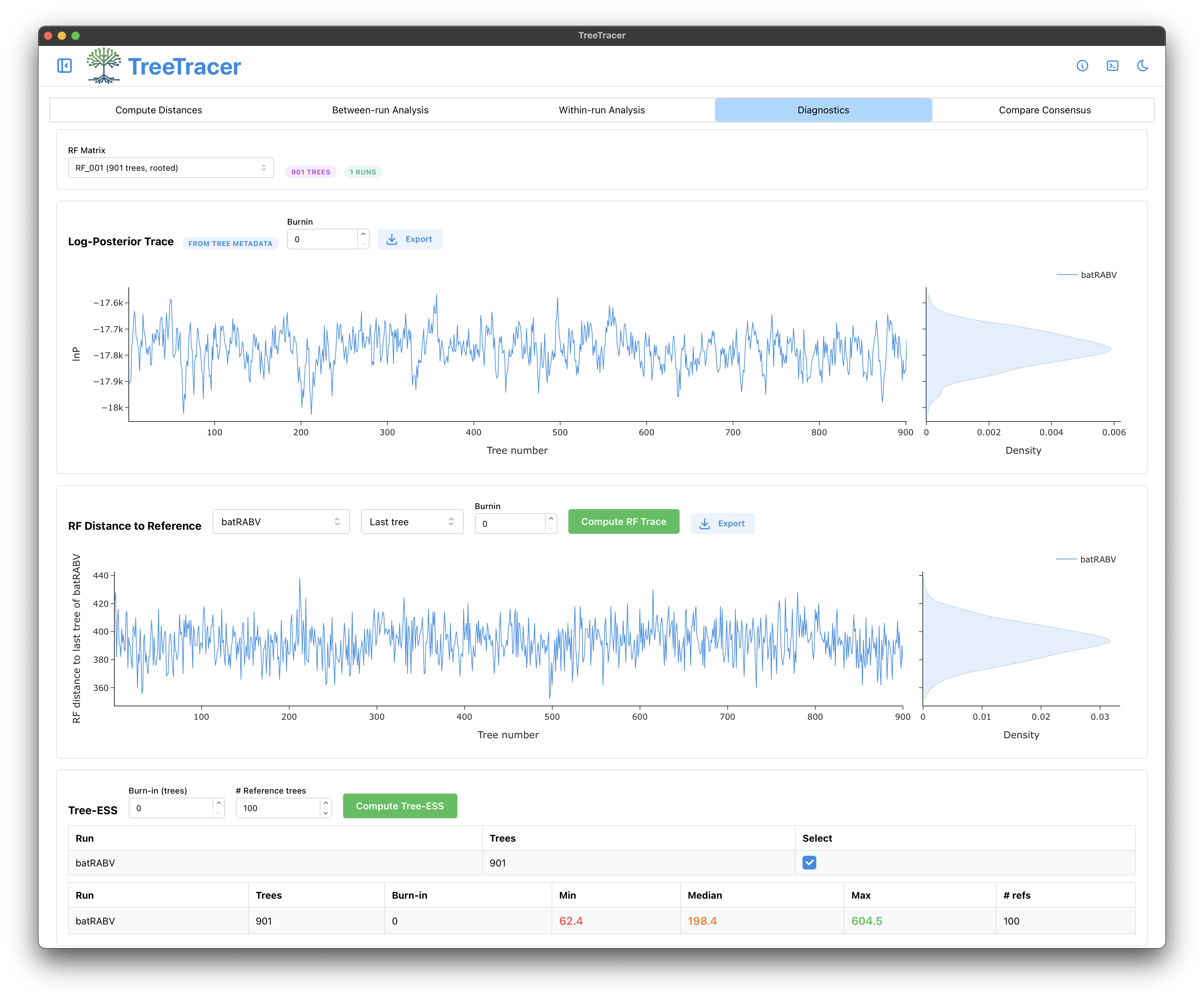
Task: Export the RF Distance trace
Action: tap(723, 524)
